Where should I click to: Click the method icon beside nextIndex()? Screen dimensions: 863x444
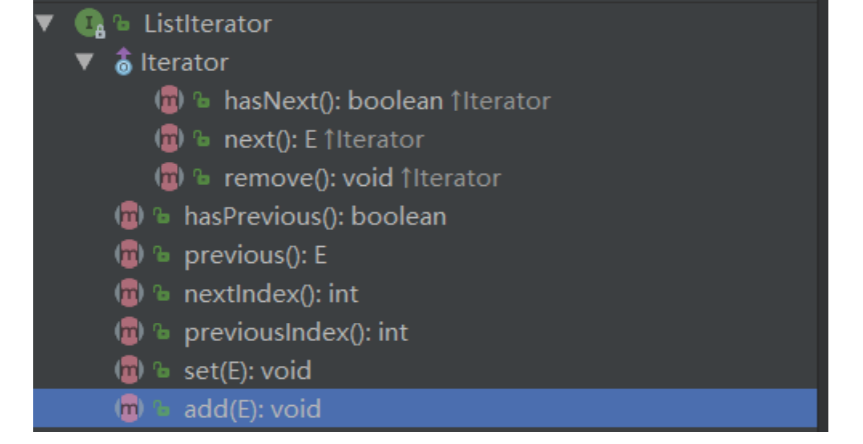pos(129,294)
